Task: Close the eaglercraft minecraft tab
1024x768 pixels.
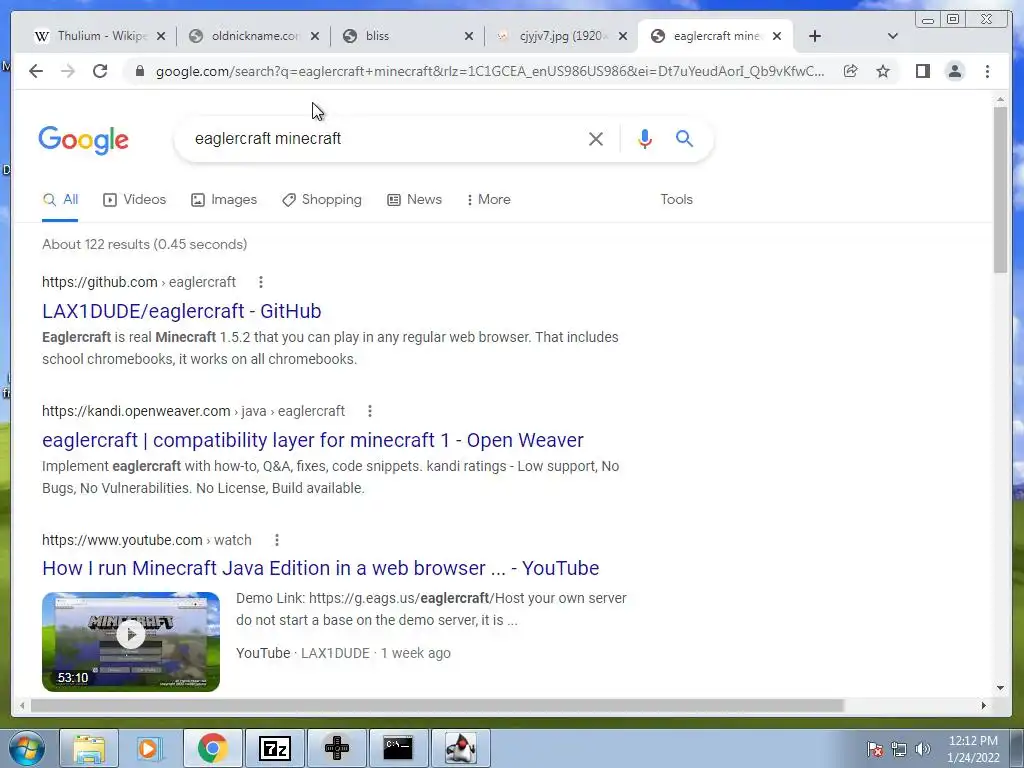Action: [776, 36]
